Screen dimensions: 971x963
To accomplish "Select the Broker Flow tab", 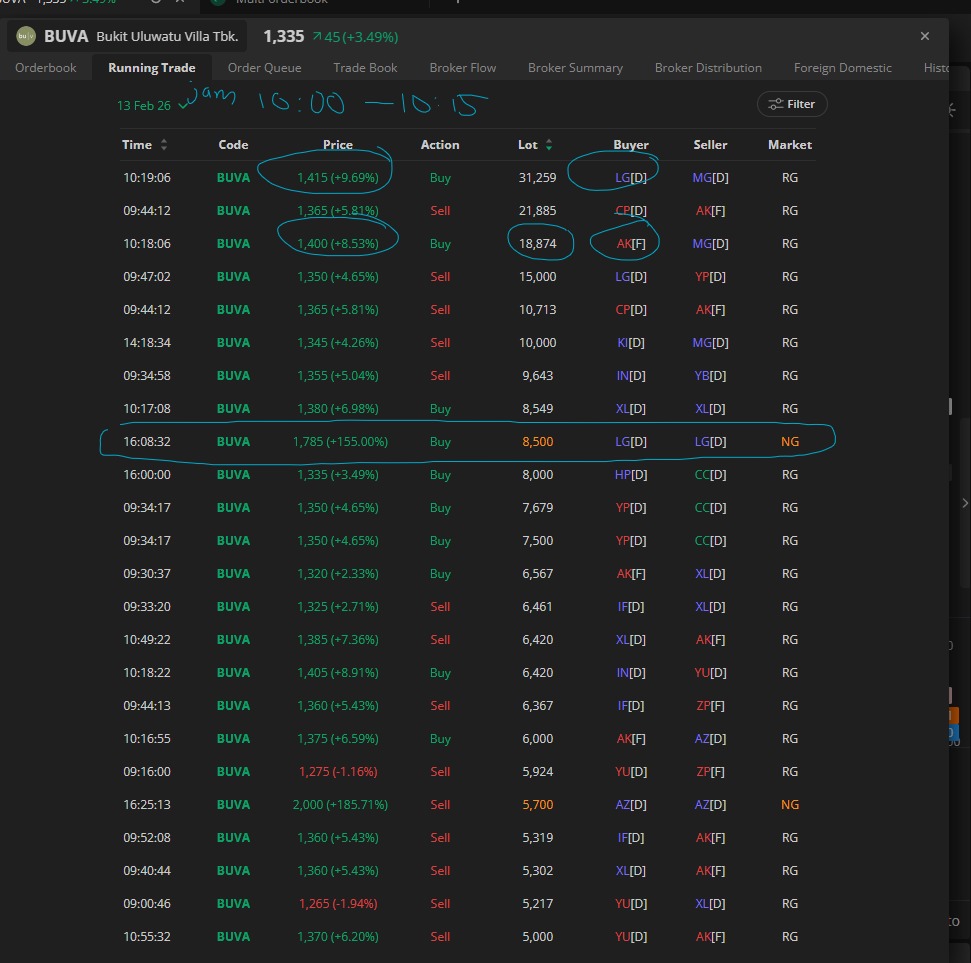I will tap(462, 68).
